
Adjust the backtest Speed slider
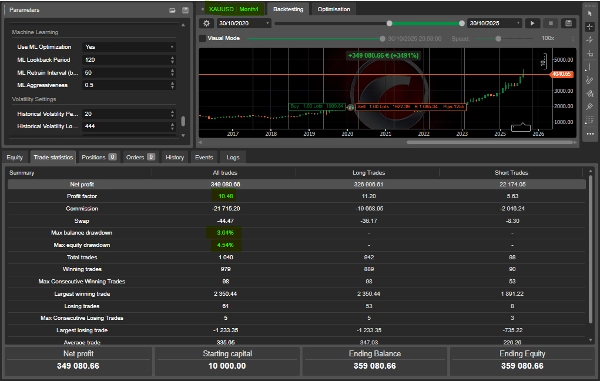point(498,39)
